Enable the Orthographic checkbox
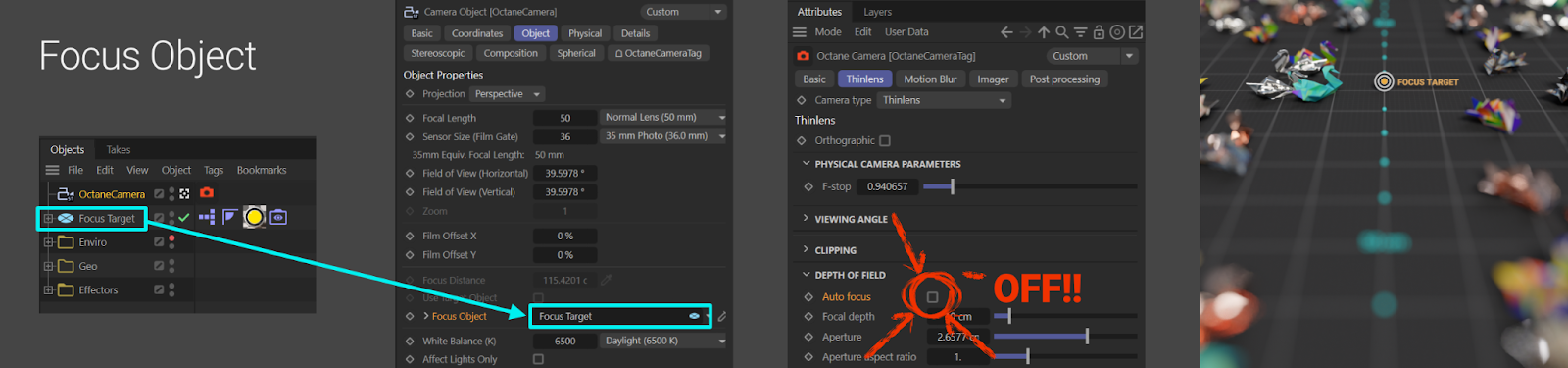The height and width of the screenshot is (368, 1568). point(885,140)
